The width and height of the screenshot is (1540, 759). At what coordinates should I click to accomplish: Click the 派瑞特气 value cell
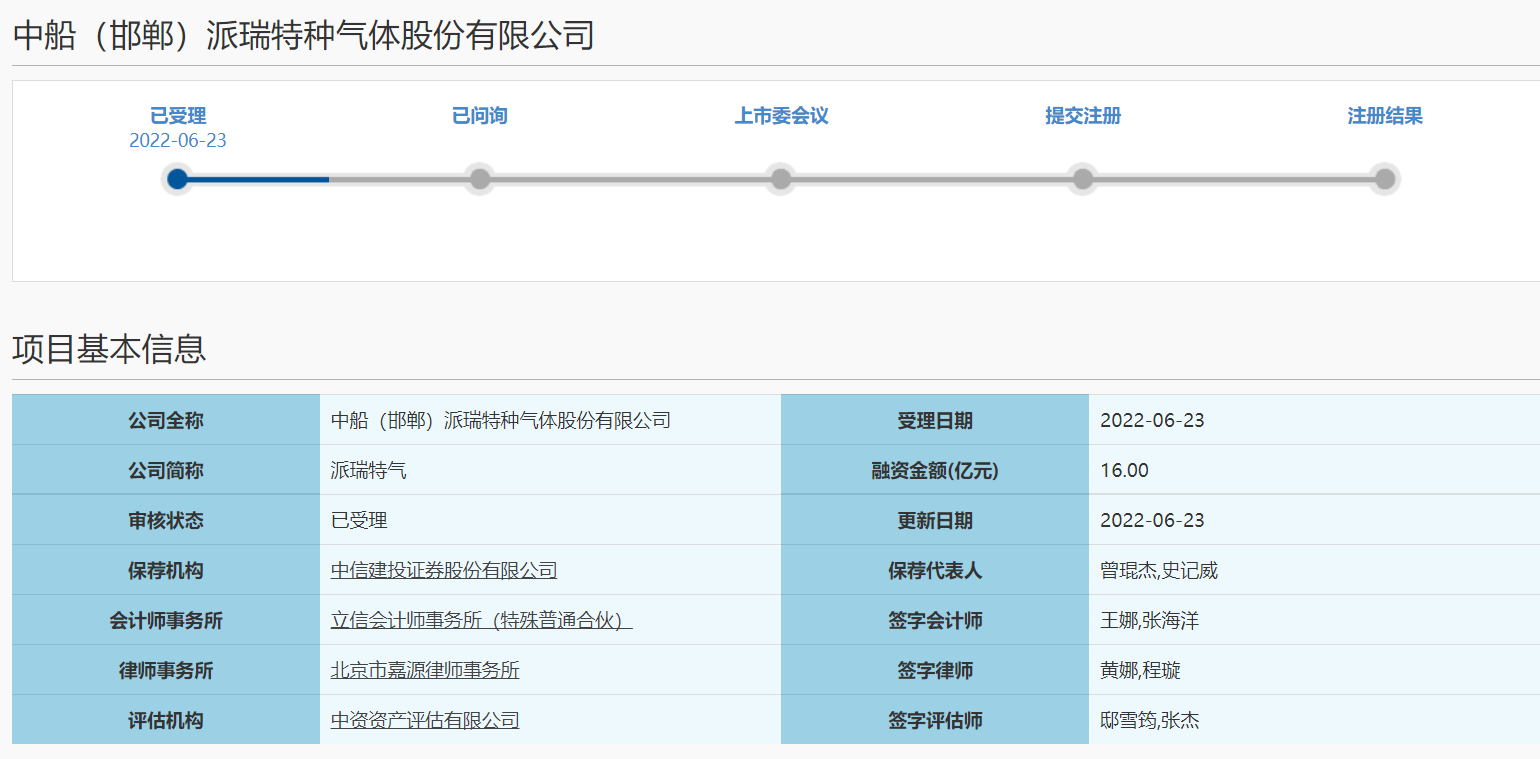point(550,470)
